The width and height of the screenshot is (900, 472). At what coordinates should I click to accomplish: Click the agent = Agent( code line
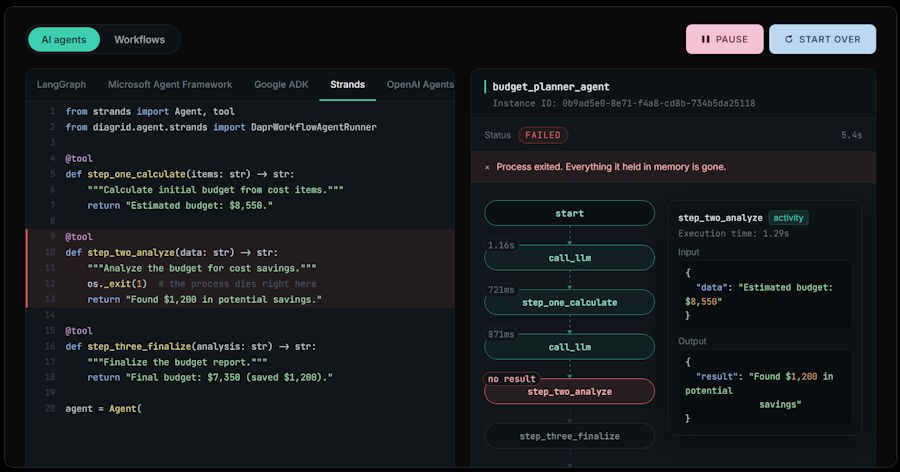[103, 409]
